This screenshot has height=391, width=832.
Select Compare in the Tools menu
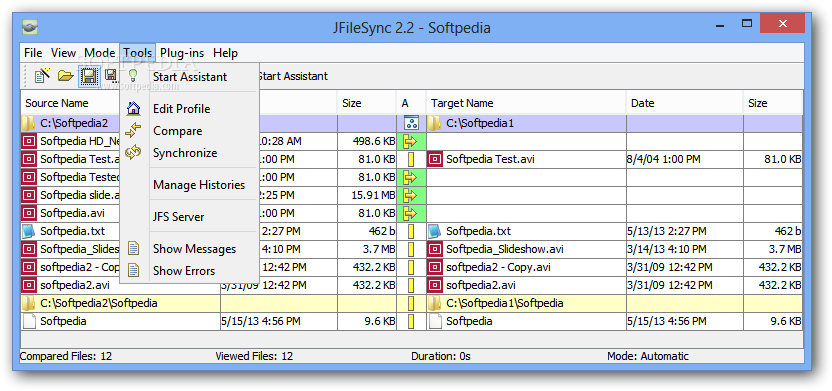tap(189, 131)
